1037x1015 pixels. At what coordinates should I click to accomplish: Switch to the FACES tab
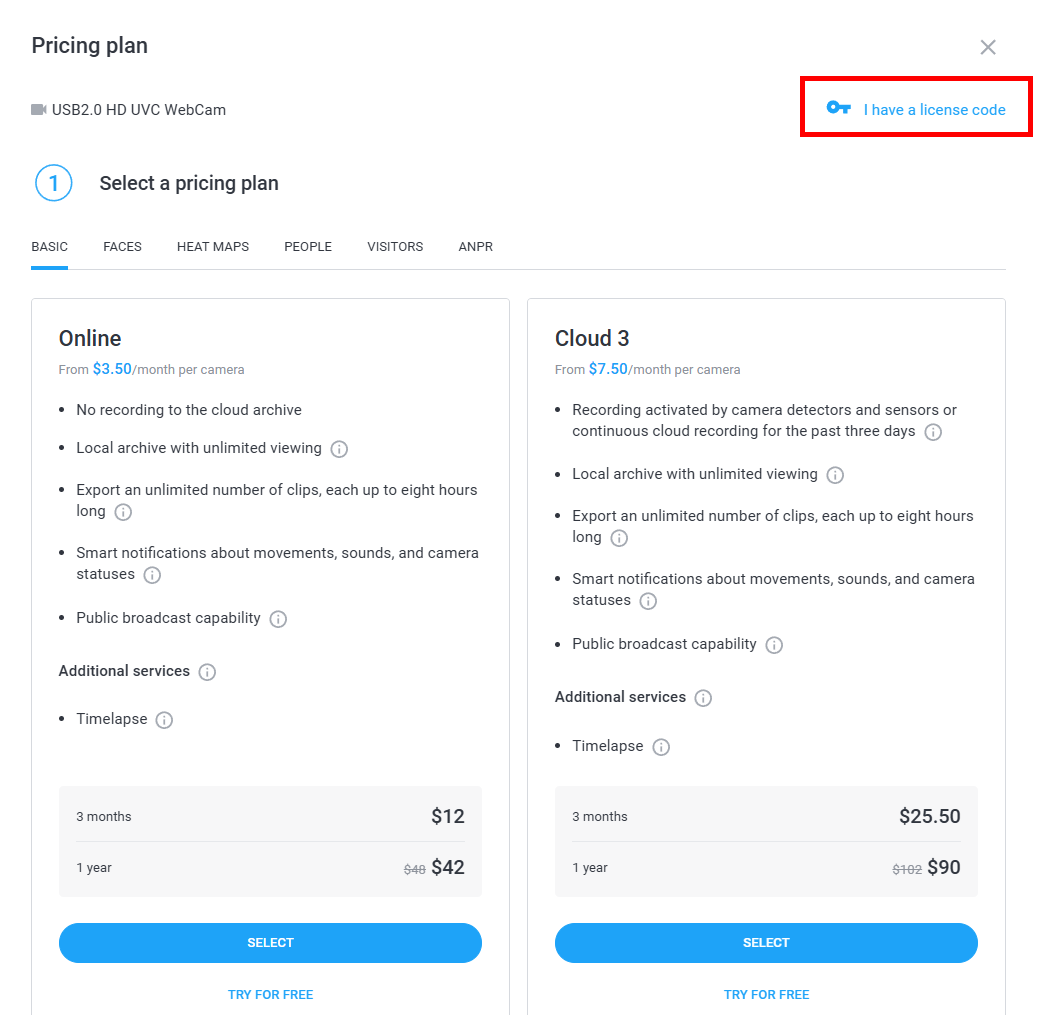(x=122, y=247)
